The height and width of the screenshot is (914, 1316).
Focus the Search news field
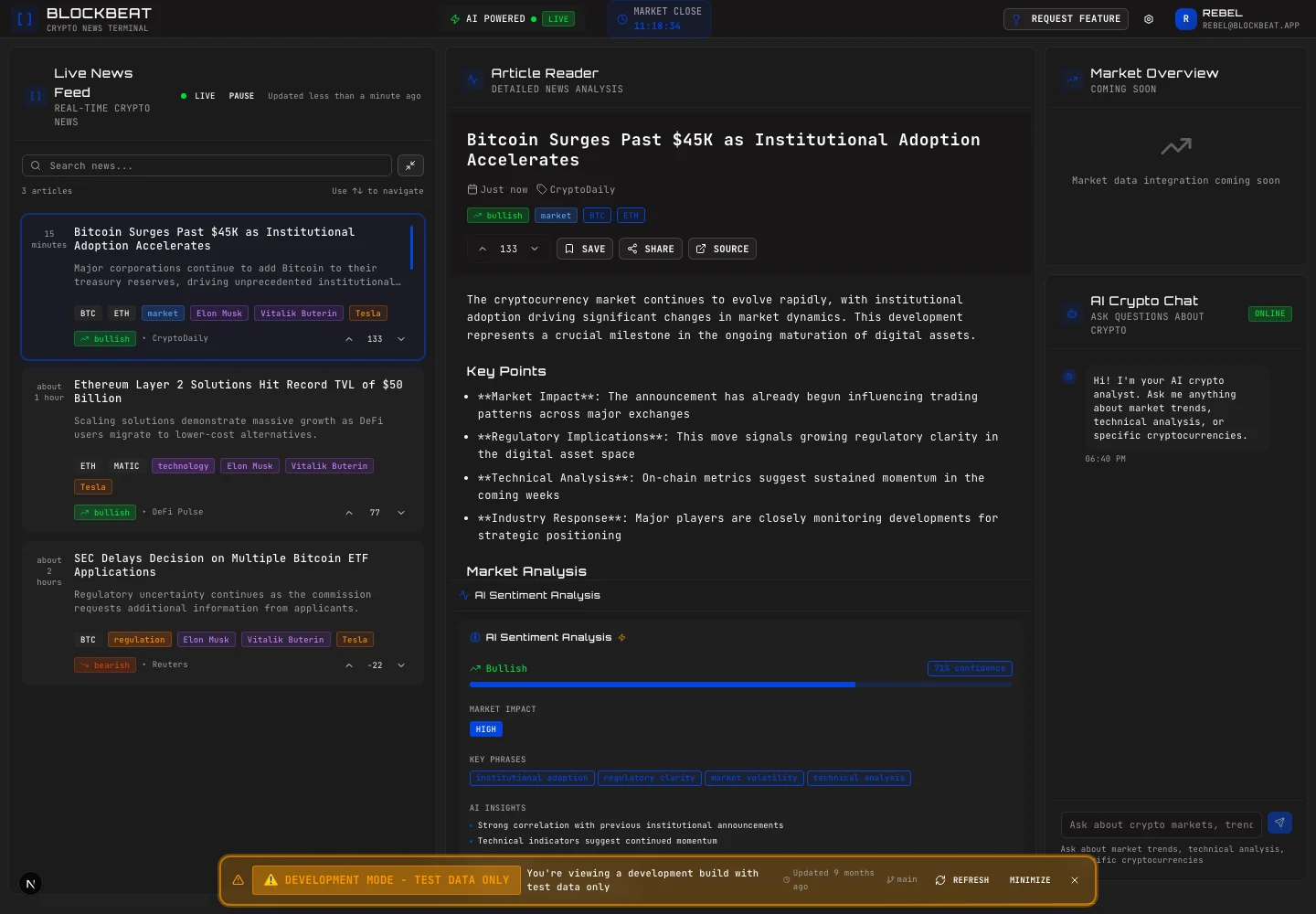click(x=207, y=165)
